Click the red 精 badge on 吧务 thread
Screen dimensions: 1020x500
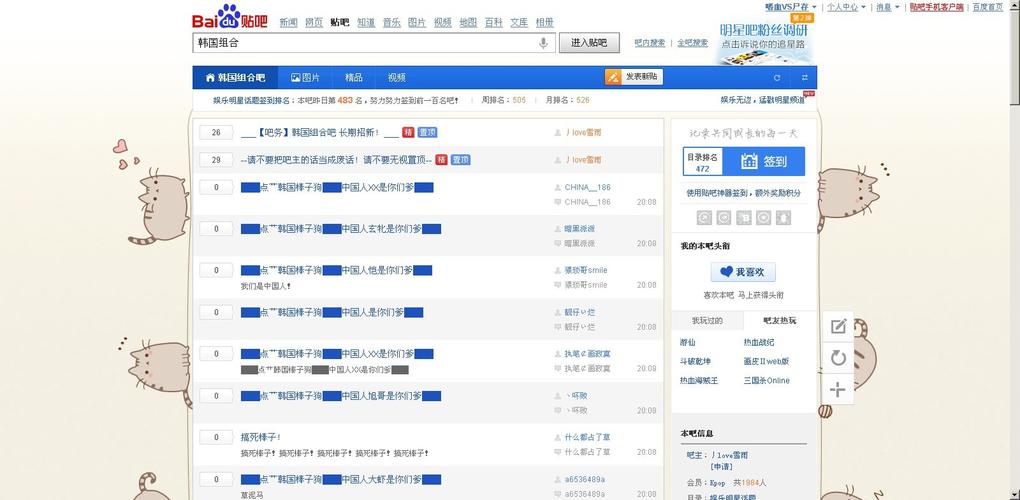tap(408, 132)
